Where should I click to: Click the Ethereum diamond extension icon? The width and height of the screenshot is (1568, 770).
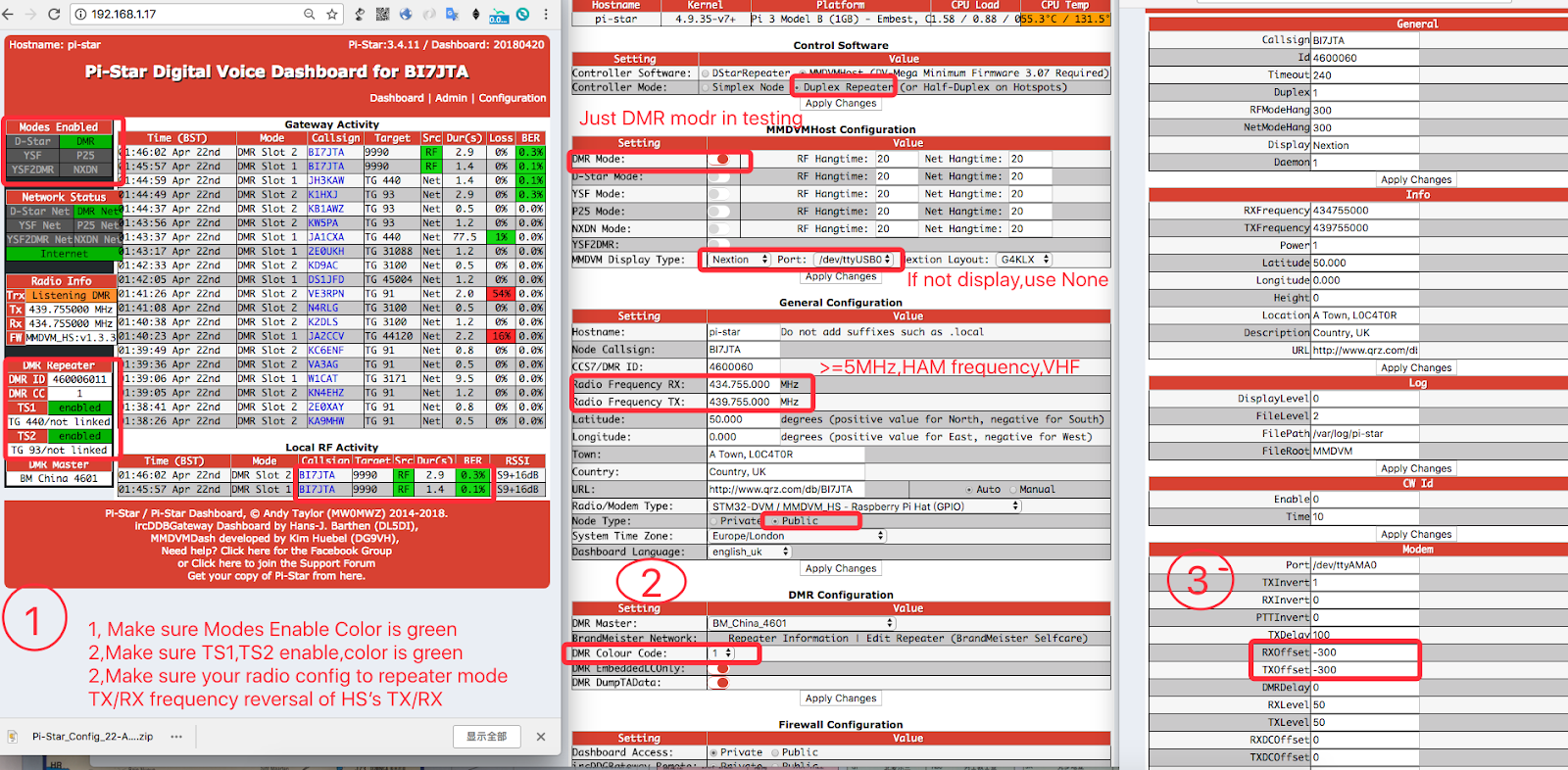(476, 14)
